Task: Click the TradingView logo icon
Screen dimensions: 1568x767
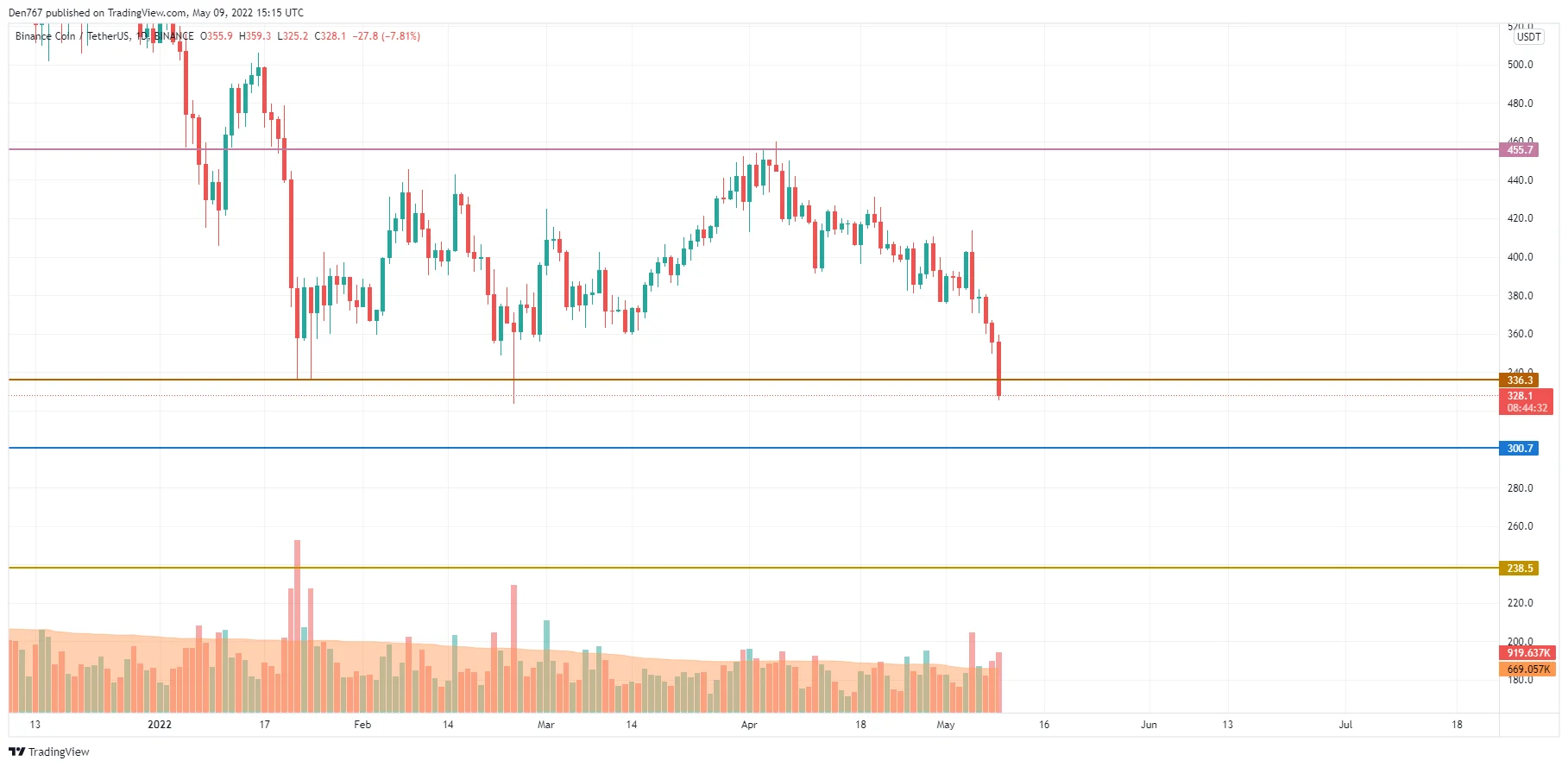Action: pyautogui.click(x=16, y=751)
